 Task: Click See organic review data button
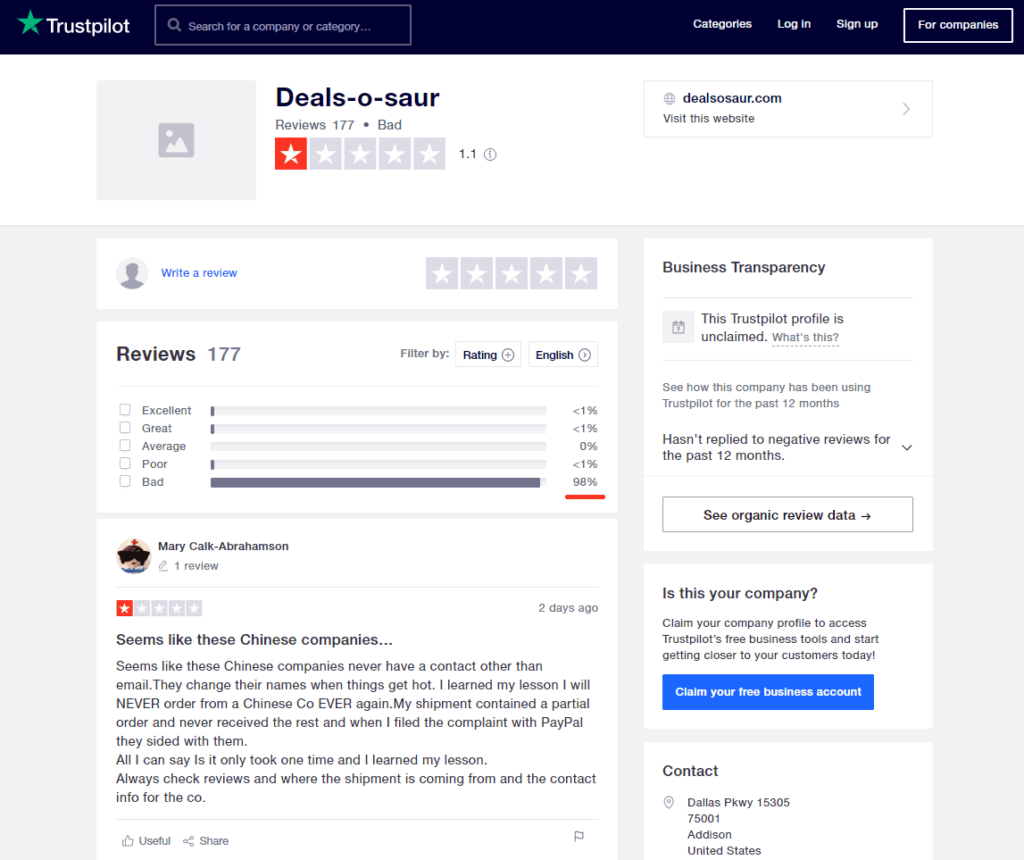(788, 515)
